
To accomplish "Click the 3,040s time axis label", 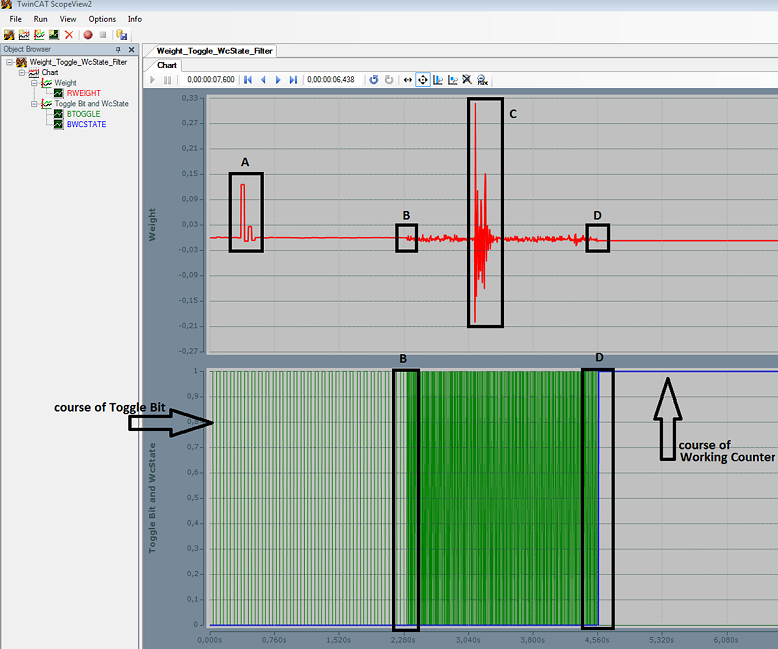I will (468, 640).
